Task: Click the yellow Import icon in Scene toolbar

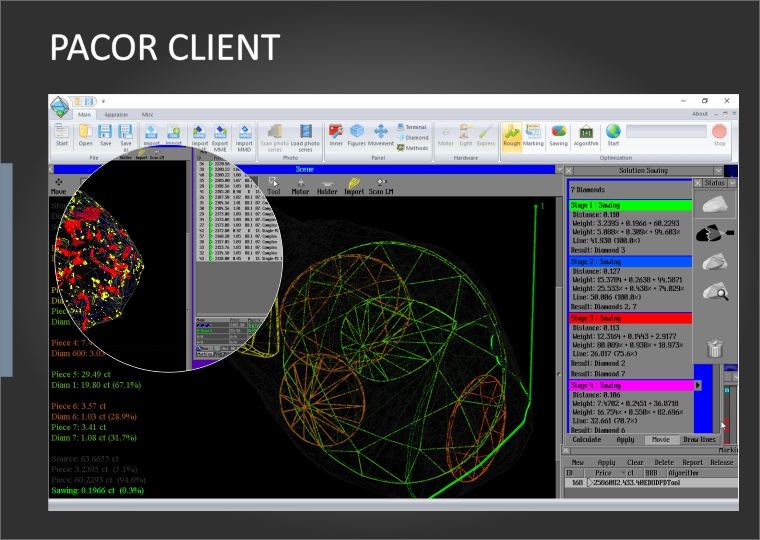Action: coord(354,186)
